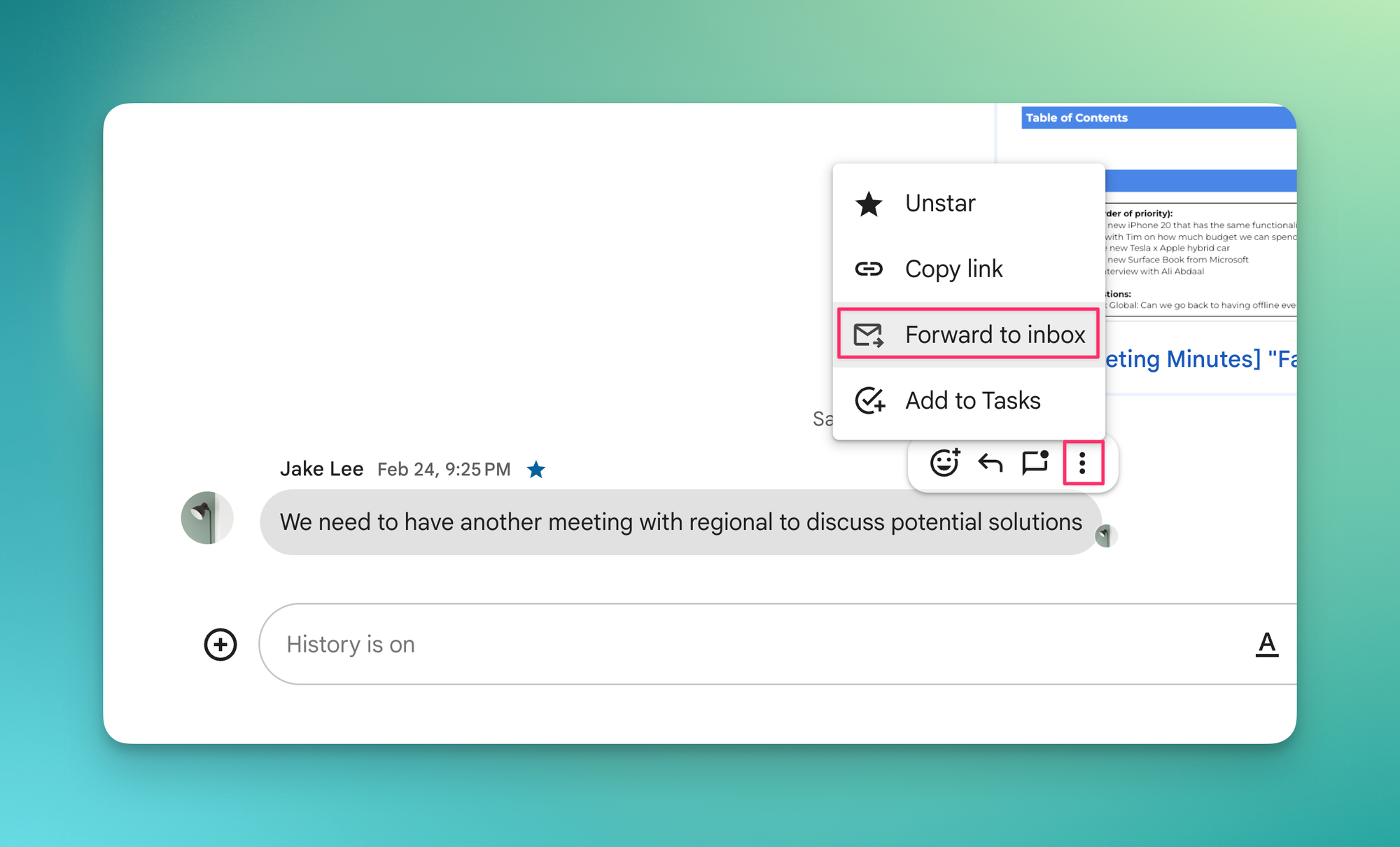Click the mark as unread icon
This screenshot has width=1400, height=847.
(1035, 463)
